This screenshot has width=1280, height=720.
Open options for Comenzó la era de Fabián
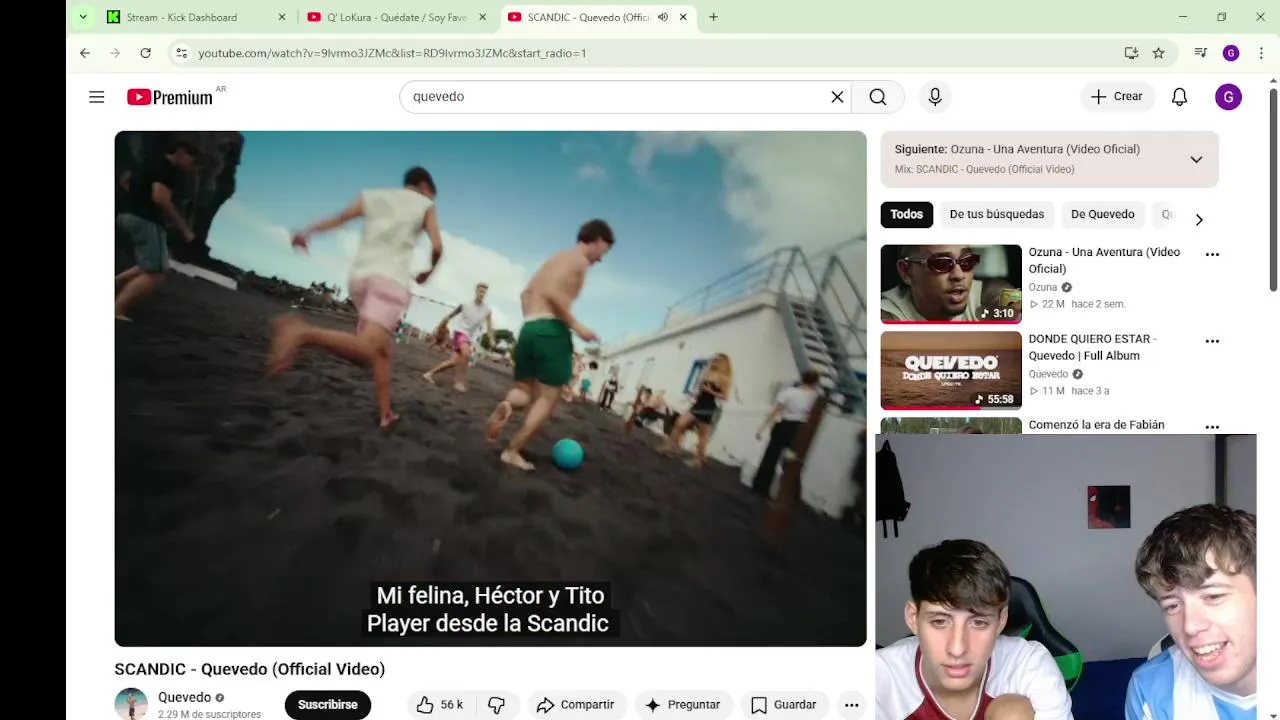tap(1212, 427)
